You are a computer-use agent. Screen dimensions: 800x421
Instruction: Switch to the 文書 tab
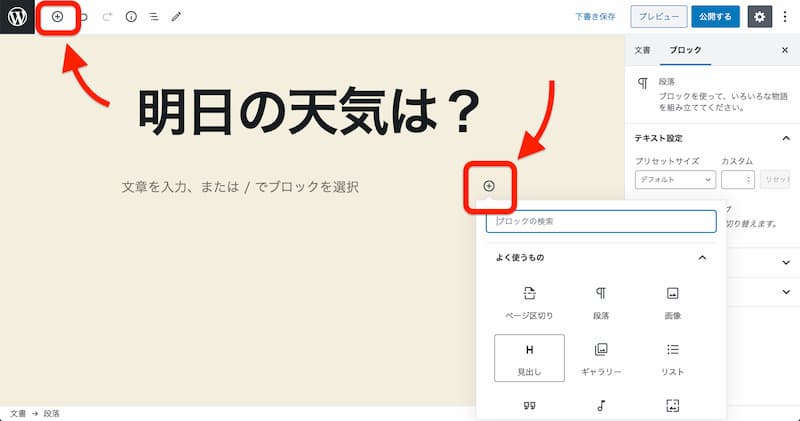click(642, 50)
